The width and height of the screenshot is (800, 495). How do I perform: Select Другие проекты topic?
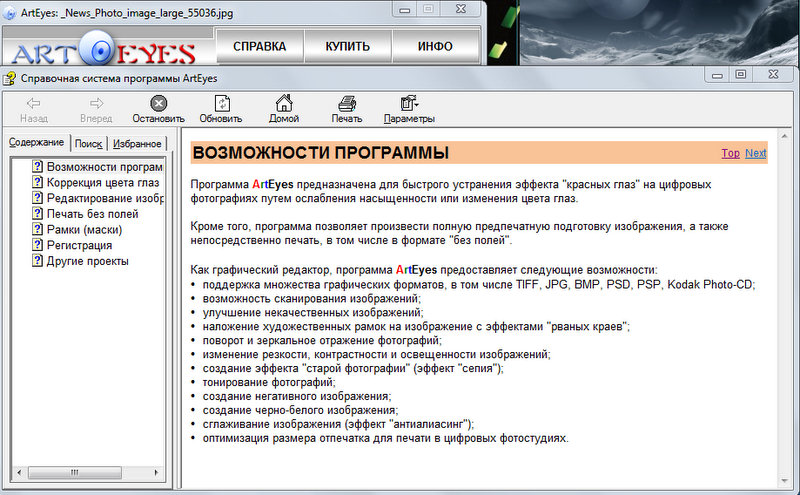(x=88, y=261)
